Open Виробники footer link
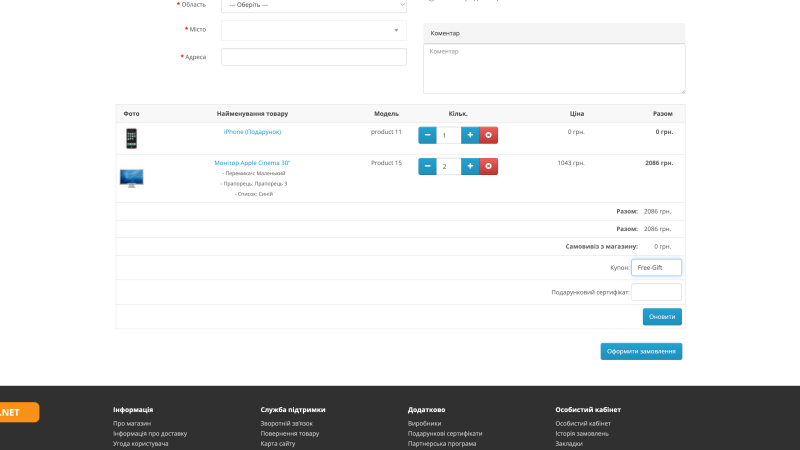Viewport: 800px width, 450px height. pyautogui.click(x=424, y=423)
